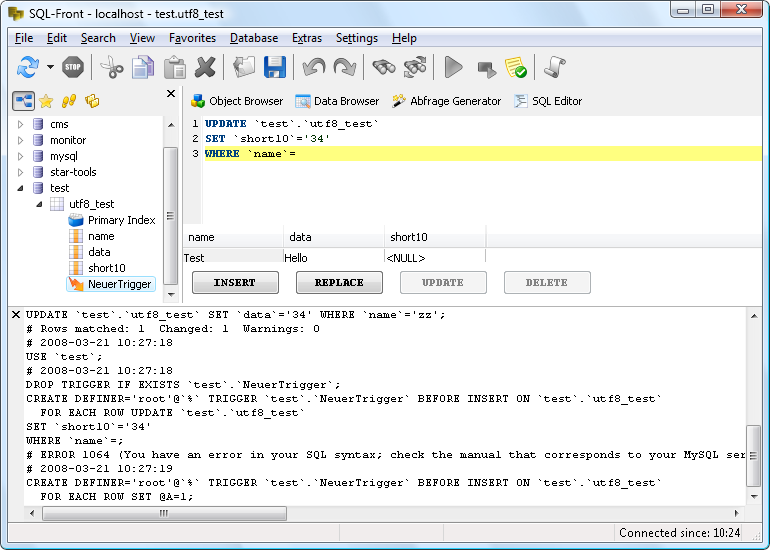Click the log scrollbar up arrow
The width and height of the screenshot is (770, 550).
(754, 316)
